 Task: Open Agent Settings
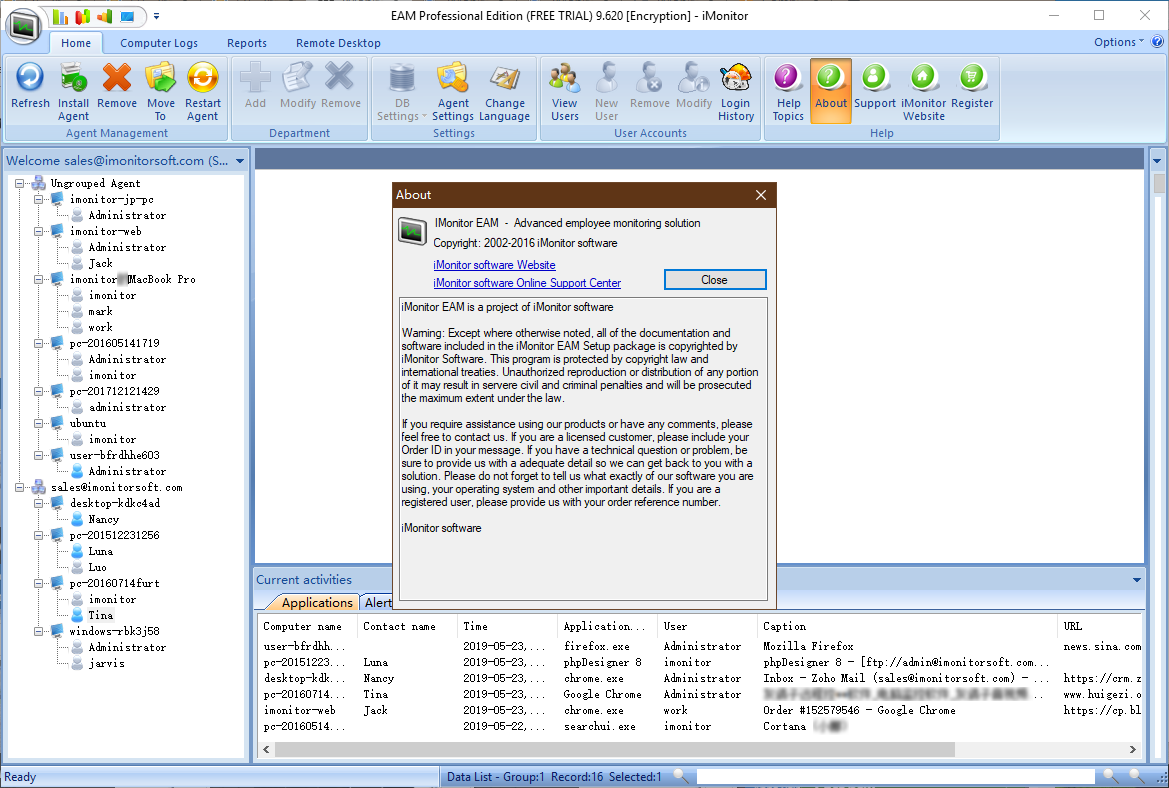click(453, 92)
